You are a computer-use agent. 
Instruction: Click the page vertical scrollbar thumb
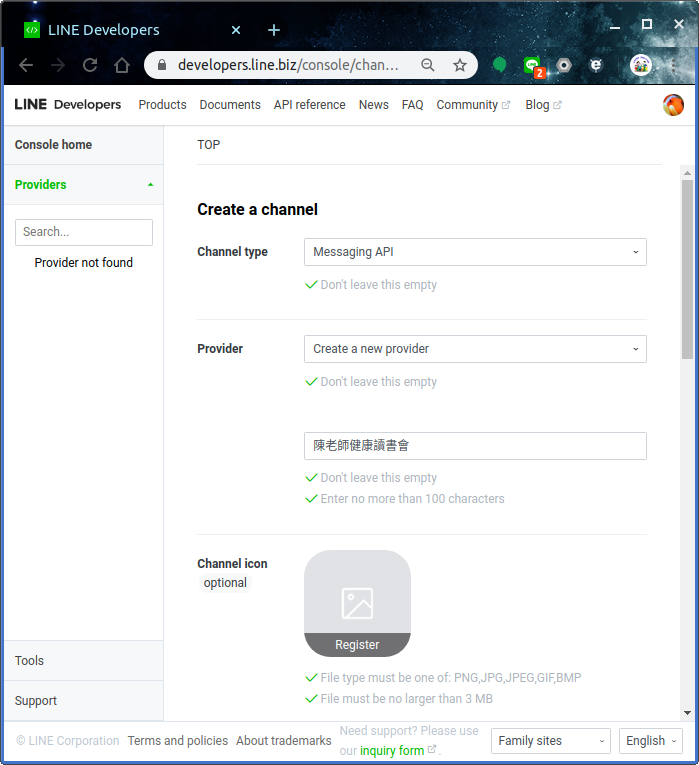[x=687, y=270]
